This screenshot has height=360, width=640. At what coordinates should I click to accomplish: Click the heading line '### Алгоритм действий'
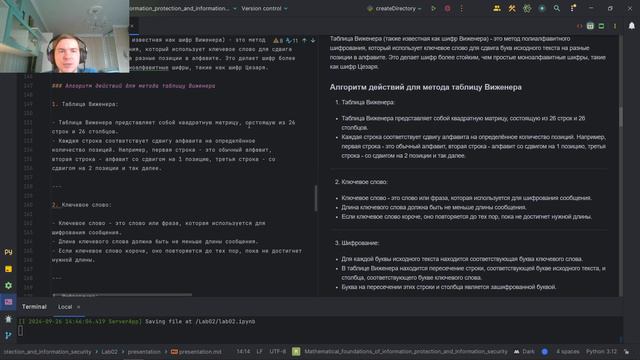[133, 86]
